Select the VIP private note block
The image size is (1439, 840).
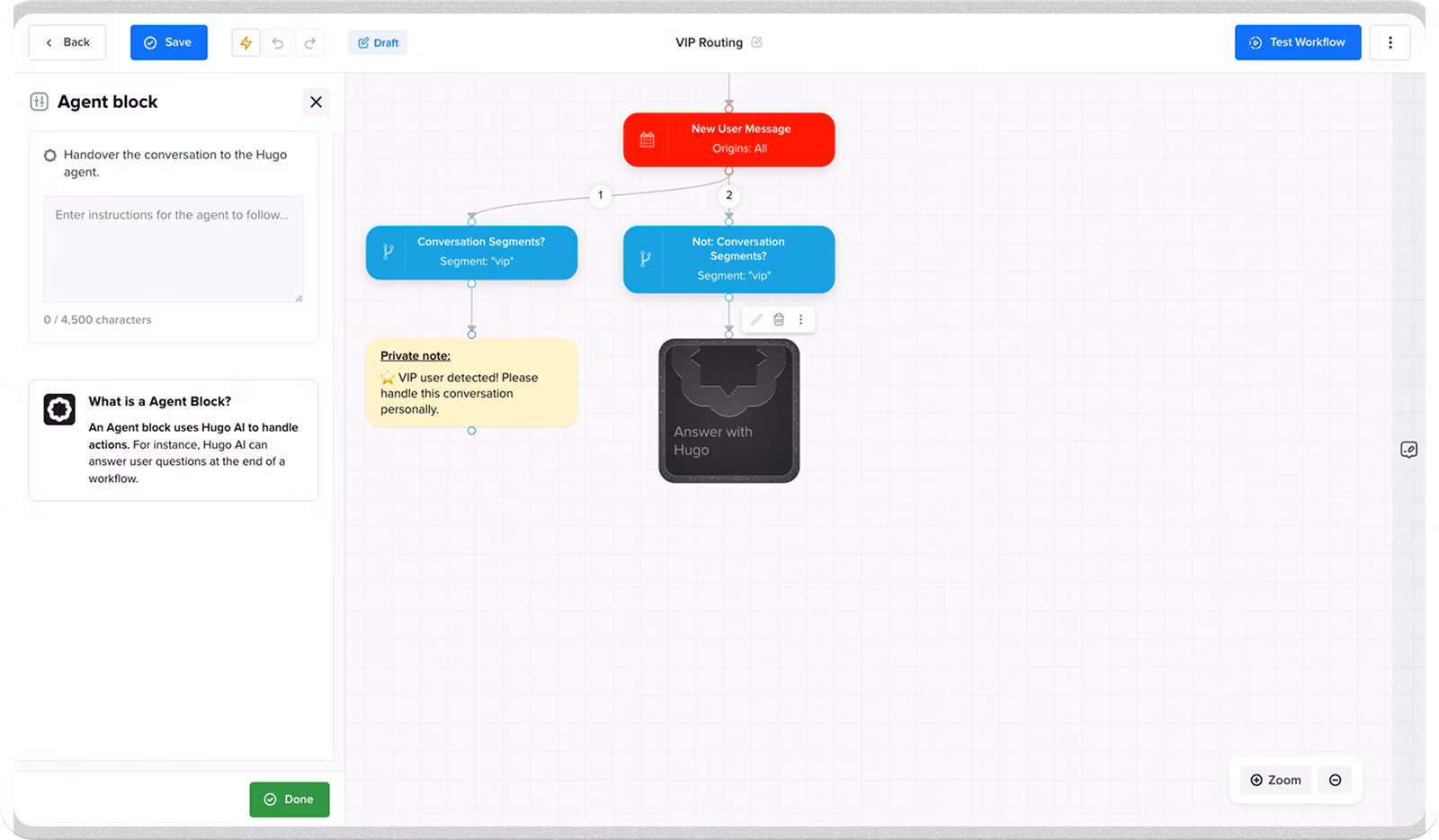point(470,383)
